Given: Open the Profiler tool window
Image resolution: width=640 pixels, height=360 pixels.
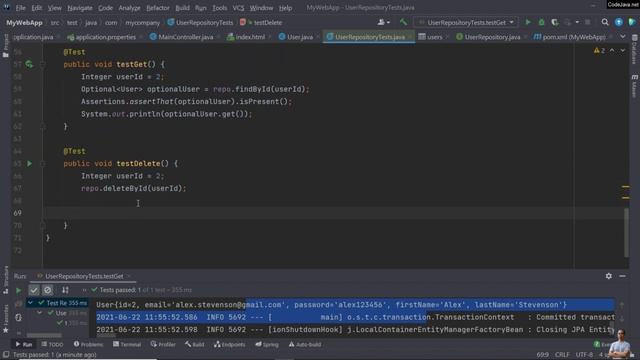Looking at the screenshot, I should pos(163,344).
